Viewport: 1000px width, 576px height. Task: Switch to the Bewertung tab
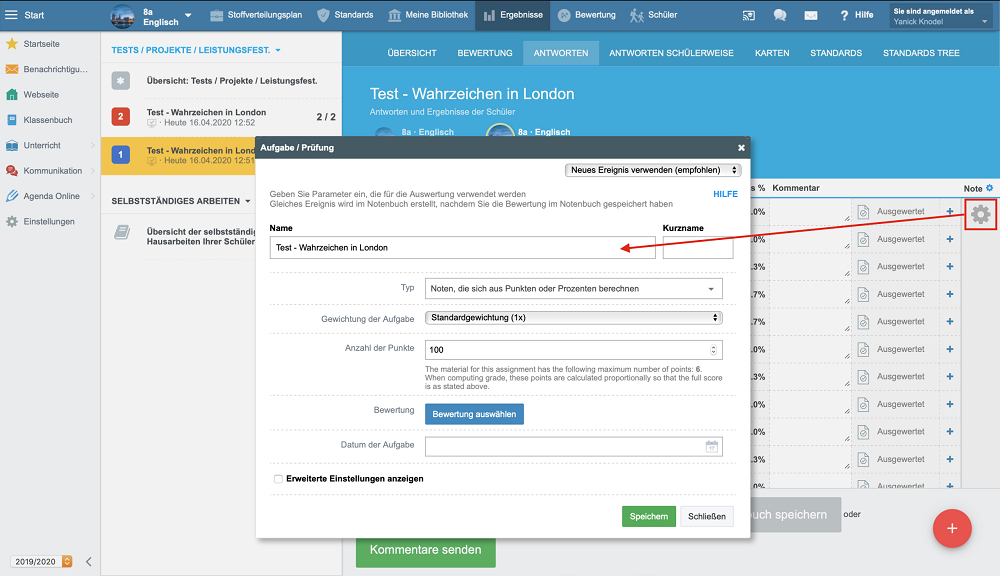click(485, 53)
